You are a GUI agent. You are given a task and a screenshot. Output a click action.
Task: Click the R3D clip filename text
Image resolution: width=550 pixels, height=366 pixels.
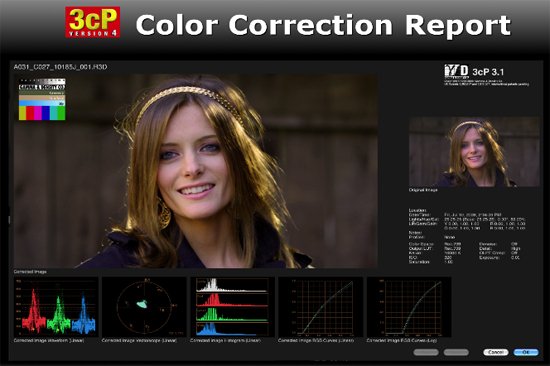point(60,67)
